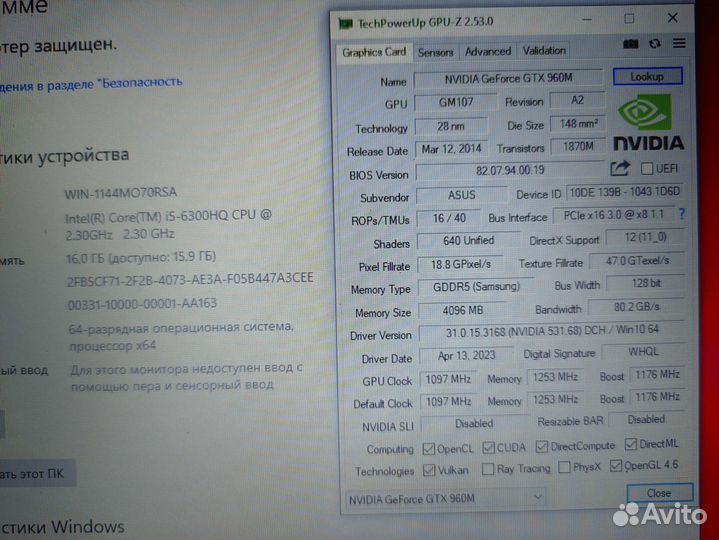This screenshot has width=719, height=540.
Task: Toggle the OpenCL checkbox
Action: tap(429, 449)
